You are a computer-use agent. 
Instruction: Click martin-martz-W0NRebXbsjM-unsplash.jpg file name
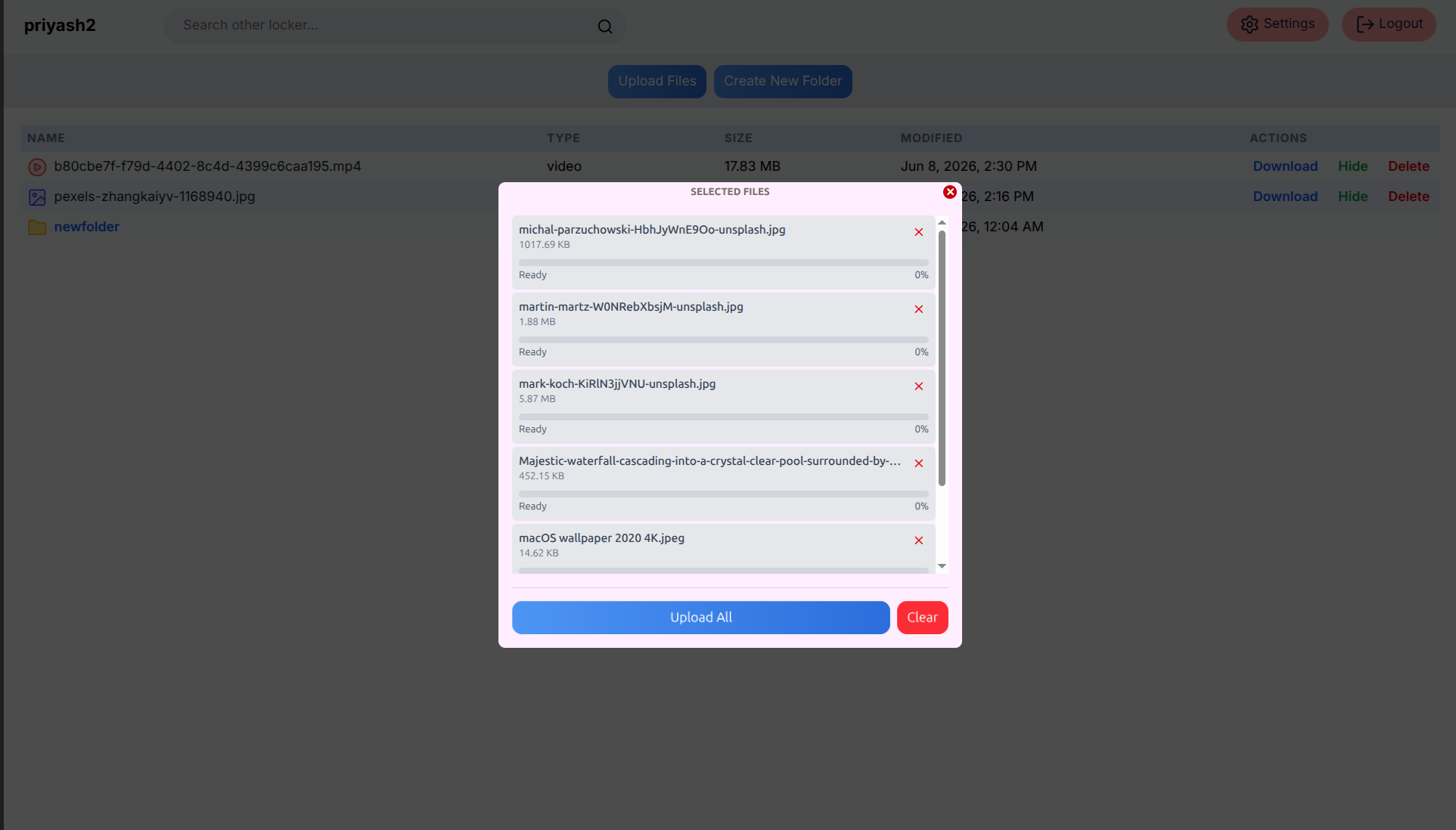click(x=631, y=307)
